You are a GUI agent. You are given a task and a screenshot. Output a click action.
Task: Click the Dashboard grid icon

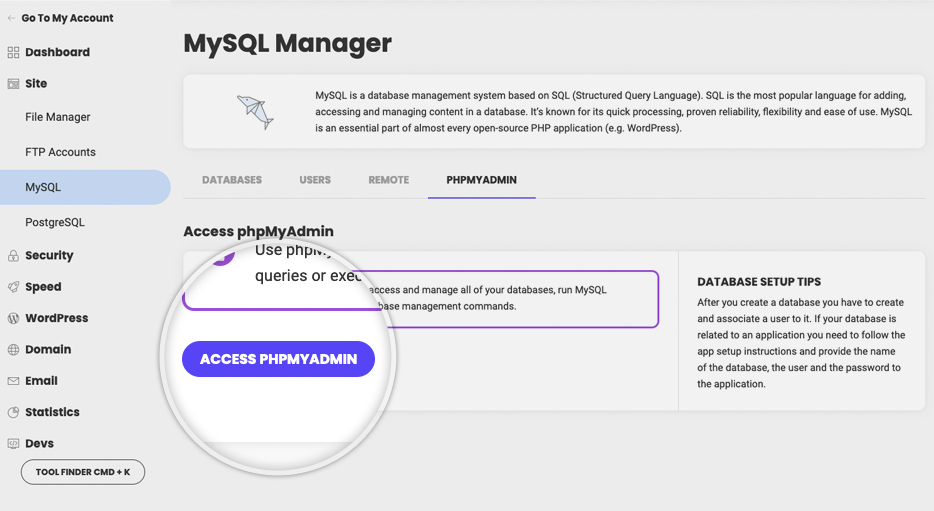coord(13,52)
